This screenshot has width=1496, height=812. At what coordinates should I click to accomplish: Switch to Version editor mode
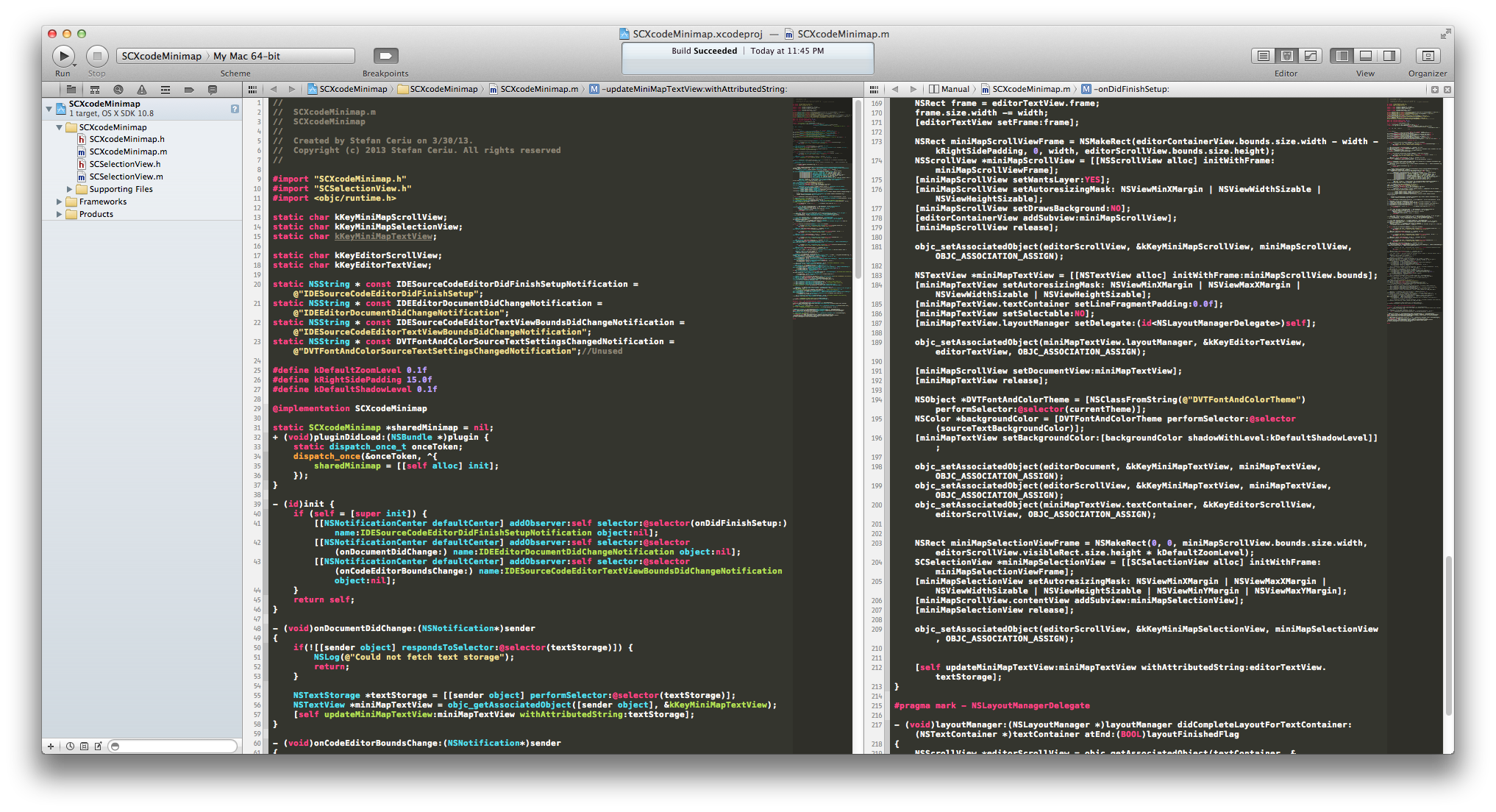(x=1310, y=56)
